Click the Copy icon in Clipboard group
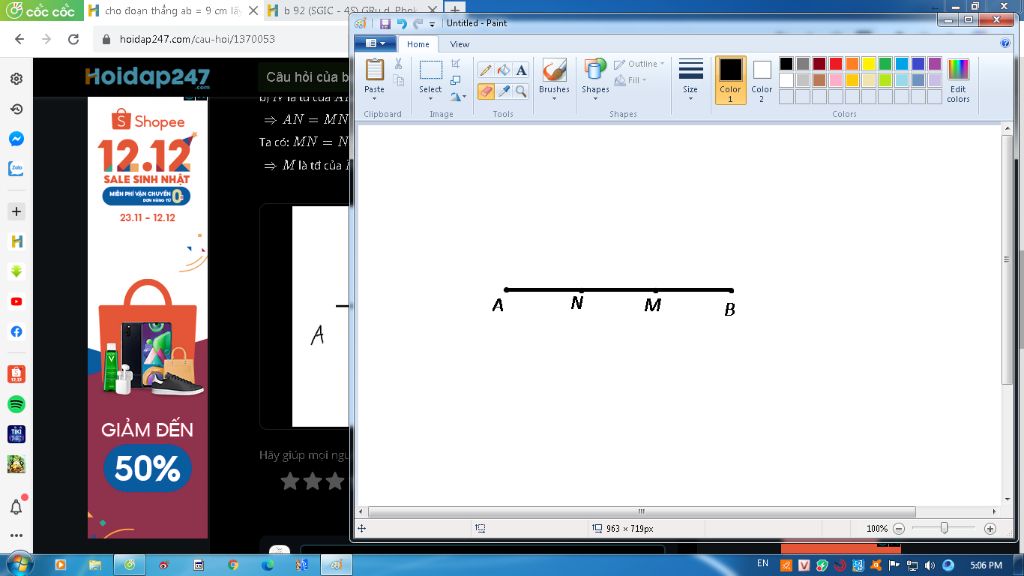This screenshot has width=1024, height=576. [x=398, y=80]
